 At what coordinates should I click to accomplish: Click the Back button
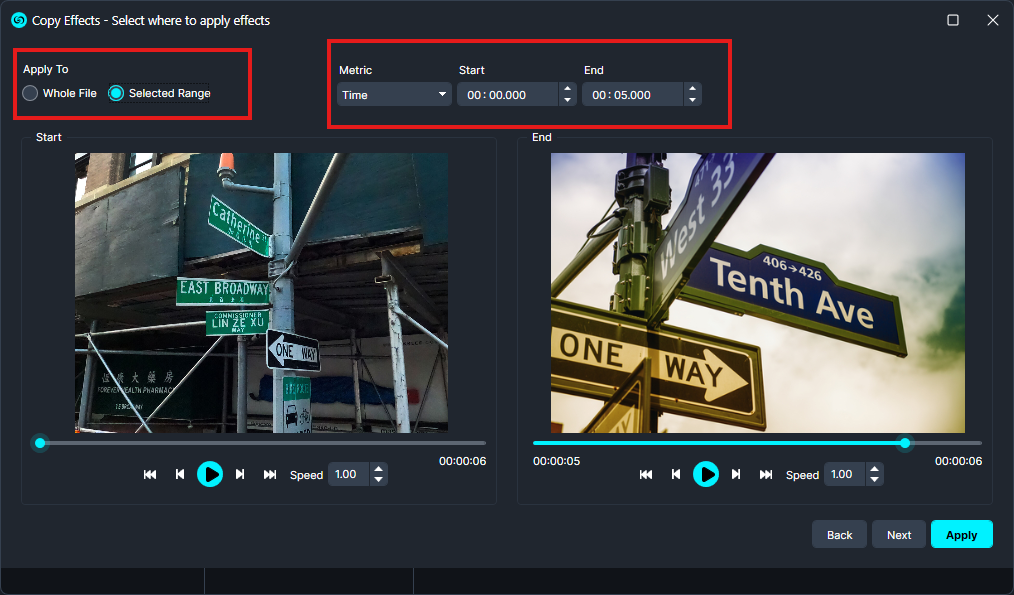pyautogui.click(x=839, y=535)
